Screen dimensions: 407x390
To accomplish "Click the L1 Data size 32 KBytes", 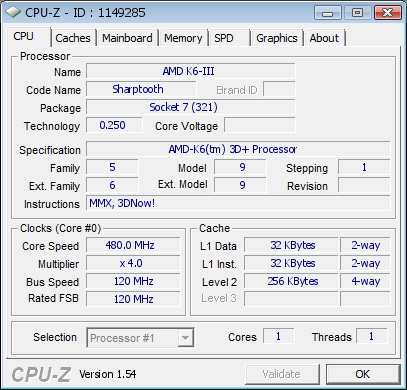I will click(291, 246).
